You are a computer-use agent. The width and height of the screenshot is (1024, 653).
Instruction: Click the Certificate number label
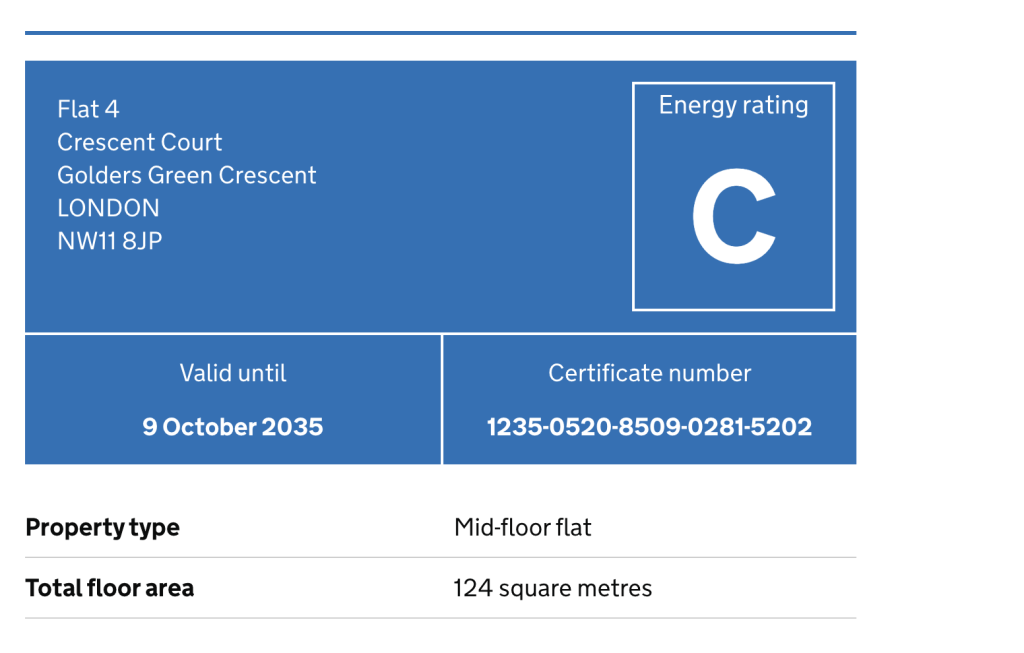[649, 374]
